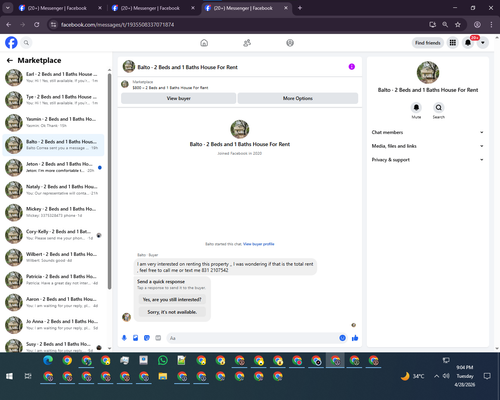Open the Earl conversation
The height and width of the screenshot is (400, 500).
pyautogui.click(x=53, y=77)
